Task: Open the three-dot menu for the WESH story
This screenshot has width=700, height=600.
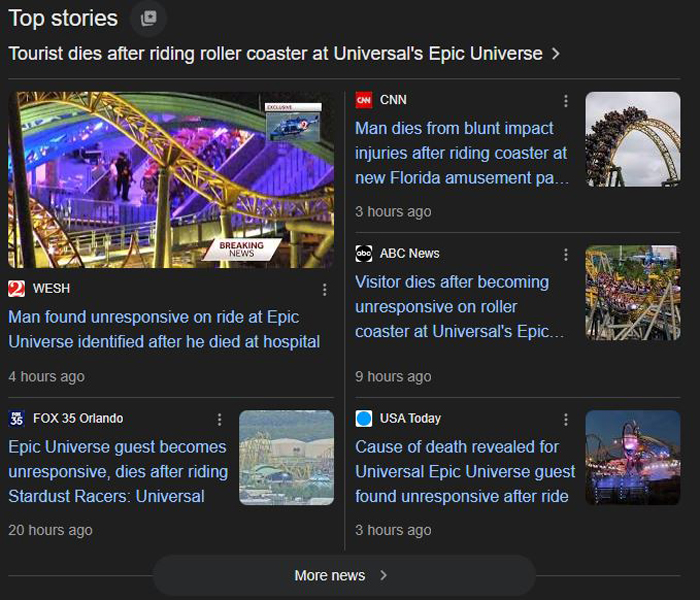Action: click(325, 290)
